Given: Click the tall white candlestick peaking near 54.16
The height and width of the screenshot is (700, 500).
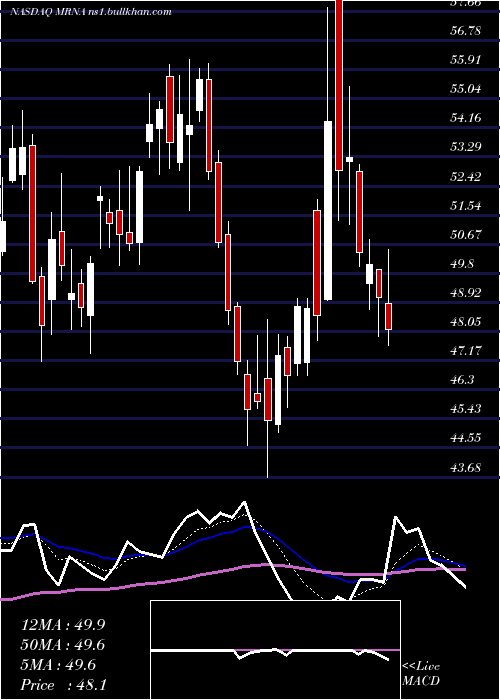Looking at the screenshot, I should click(x=328, y=210).
